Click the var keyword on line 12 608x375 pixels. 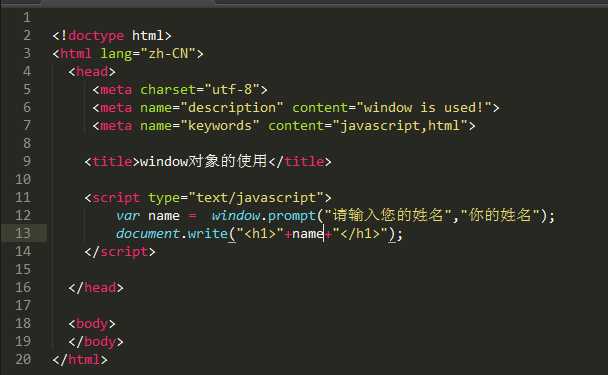(x=128, y=215)
